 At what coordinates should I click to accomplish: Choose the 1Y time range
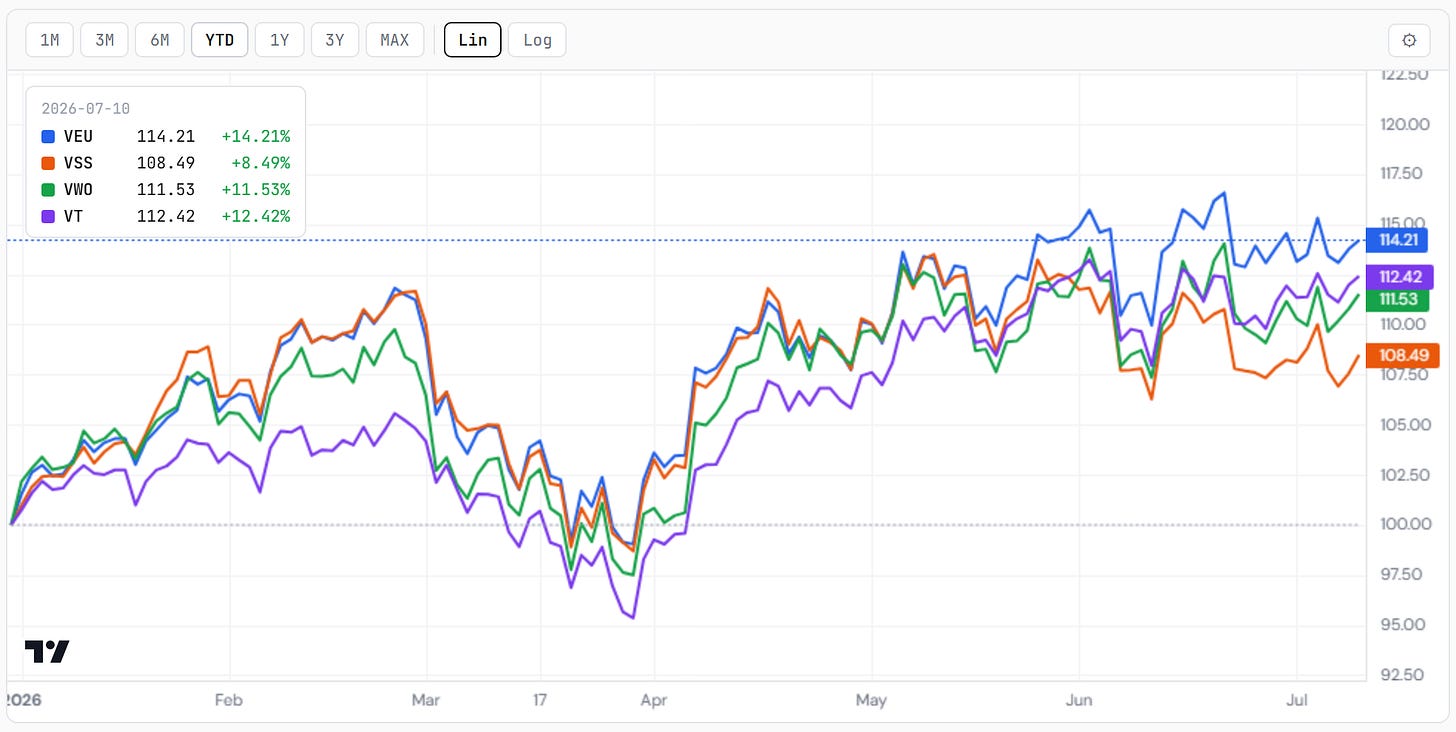pyautogui.click(x=279, y=40)
